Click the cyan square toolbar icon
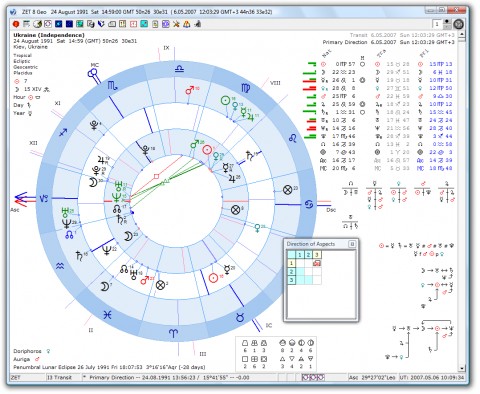This screenshot has height=394, width=480. (144, 24)
